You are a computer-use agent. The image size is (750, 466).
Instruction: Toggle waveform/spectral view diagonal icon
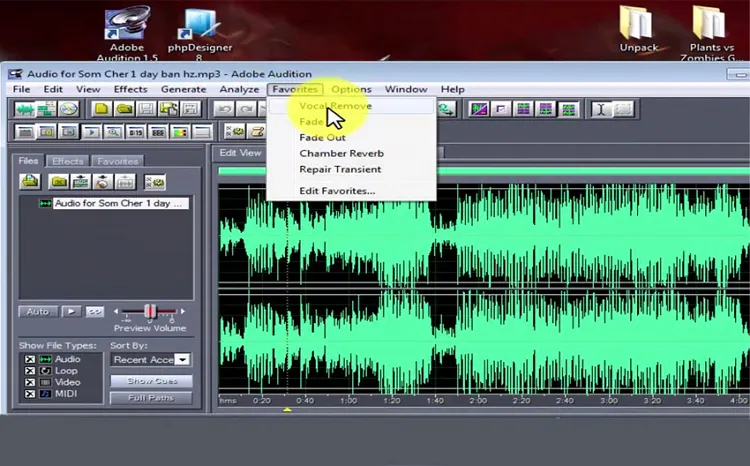click(479, 110)
